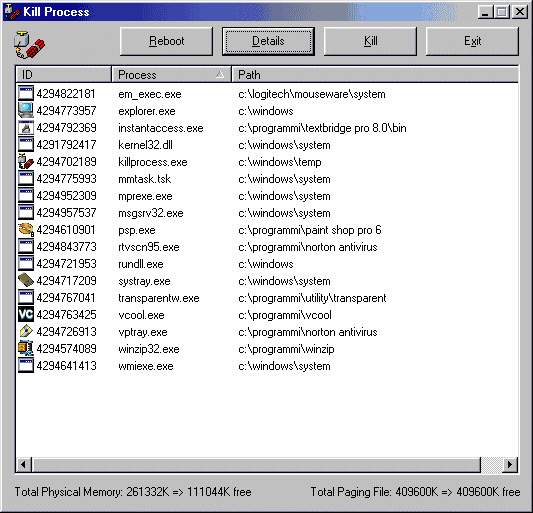Click the Kill button
Viewport: 533px width, 513px height.
tap(370, 41)
